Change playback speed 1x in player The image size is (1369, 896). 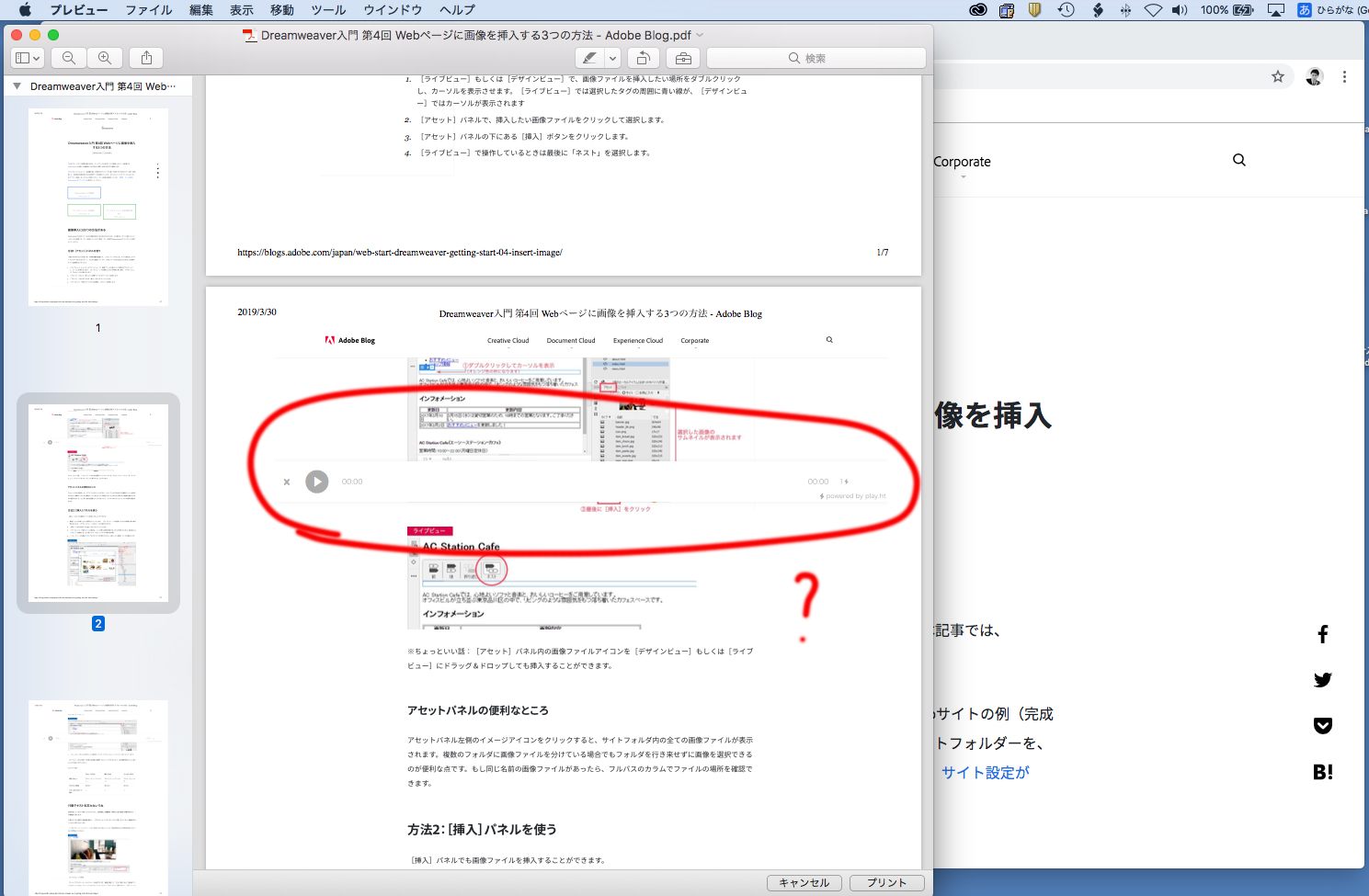pos(844,482)
